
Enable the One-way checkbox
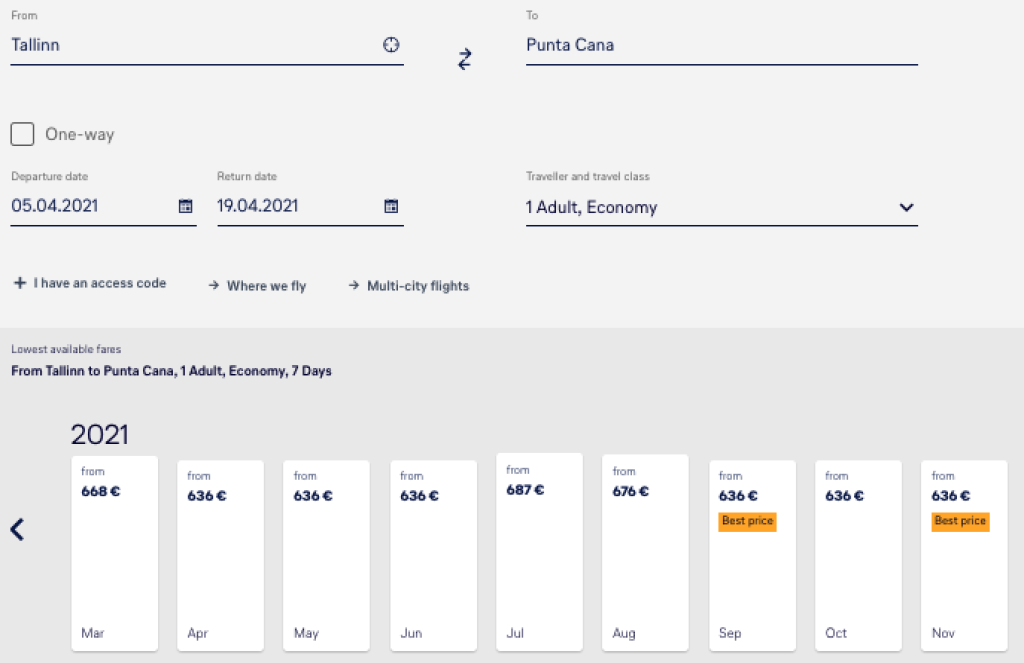[x=22, y=134]
